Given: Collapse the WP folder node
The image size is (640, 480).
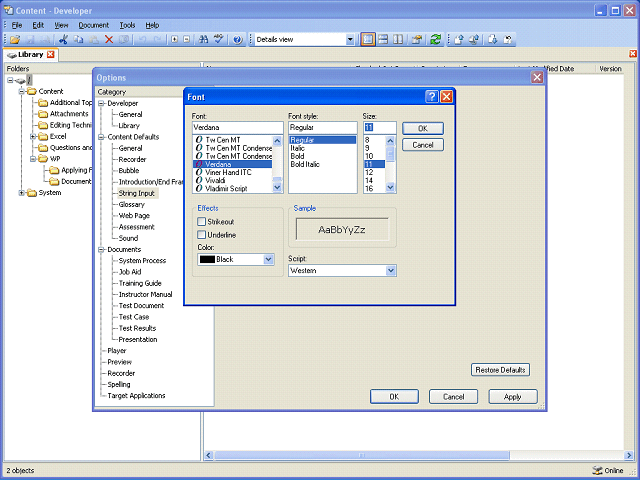Looking at the screenshot, I should [x=33, y=159].
